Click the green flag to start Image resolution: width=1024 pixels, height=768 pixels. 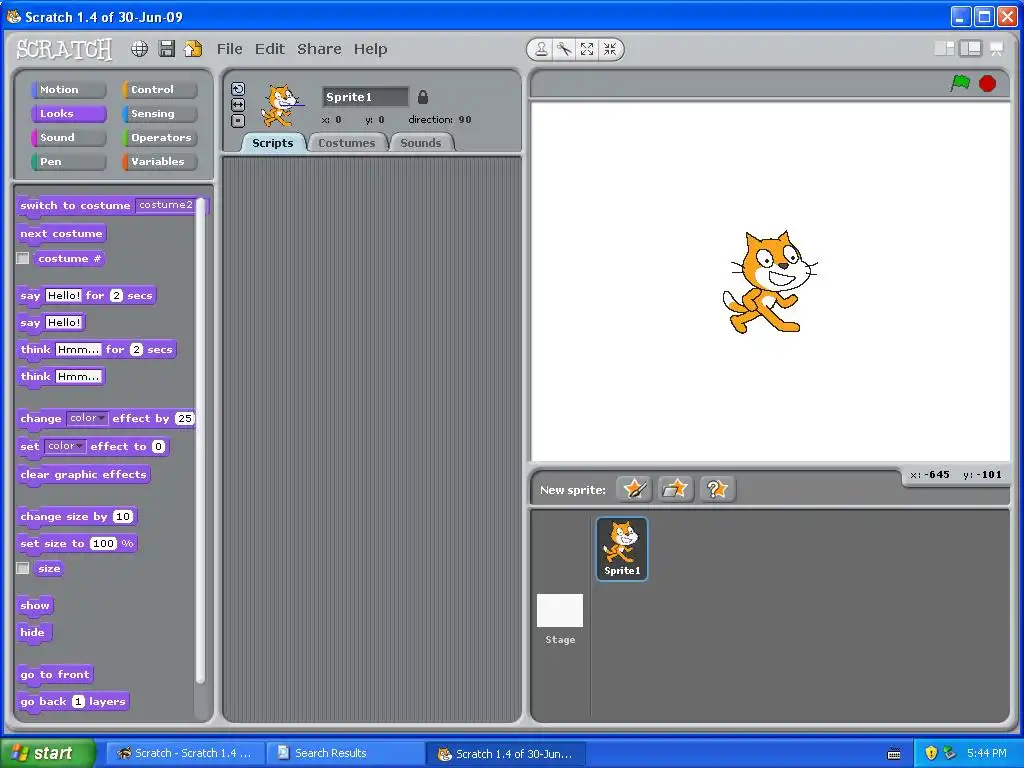tap(961, 83)
